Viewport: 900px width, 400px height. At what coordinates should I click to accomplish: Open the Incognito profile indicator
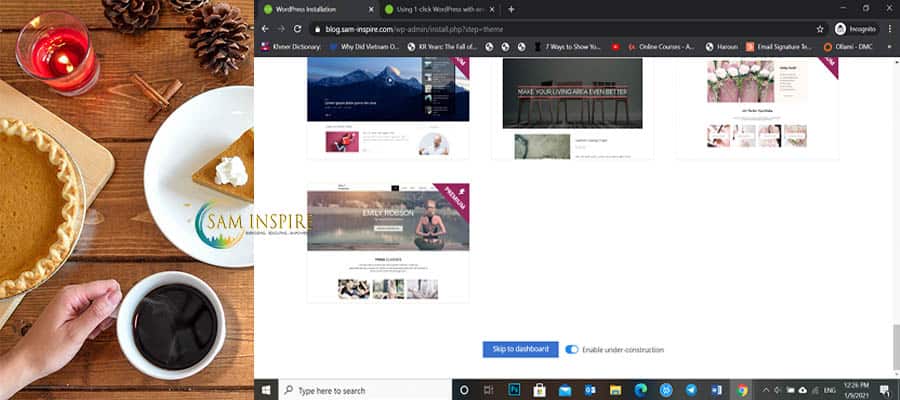[x=855, y=29]
